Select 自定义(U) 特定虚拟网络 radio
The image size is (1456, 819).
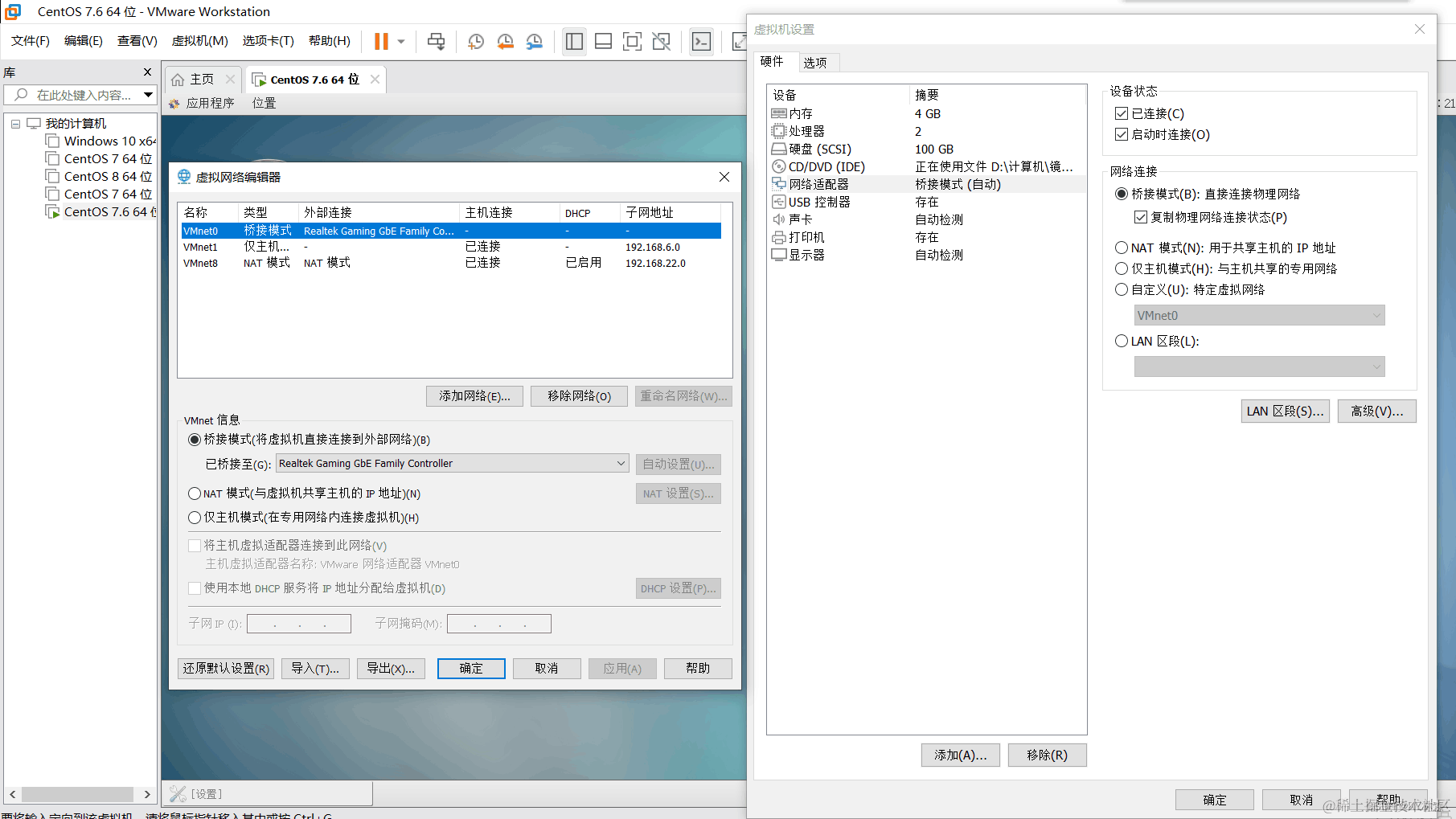point(1122,289)
